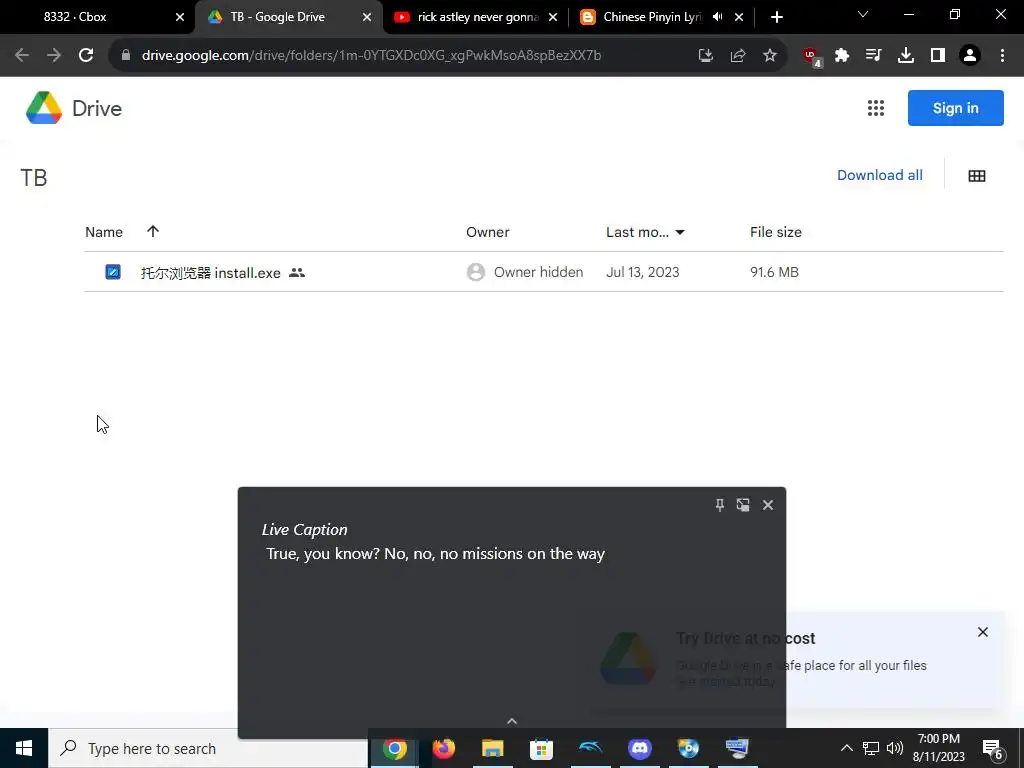This screenshot has width=1024, height=768.
Task: Close the 8332 Cbox tab
Action: [180, 17]
